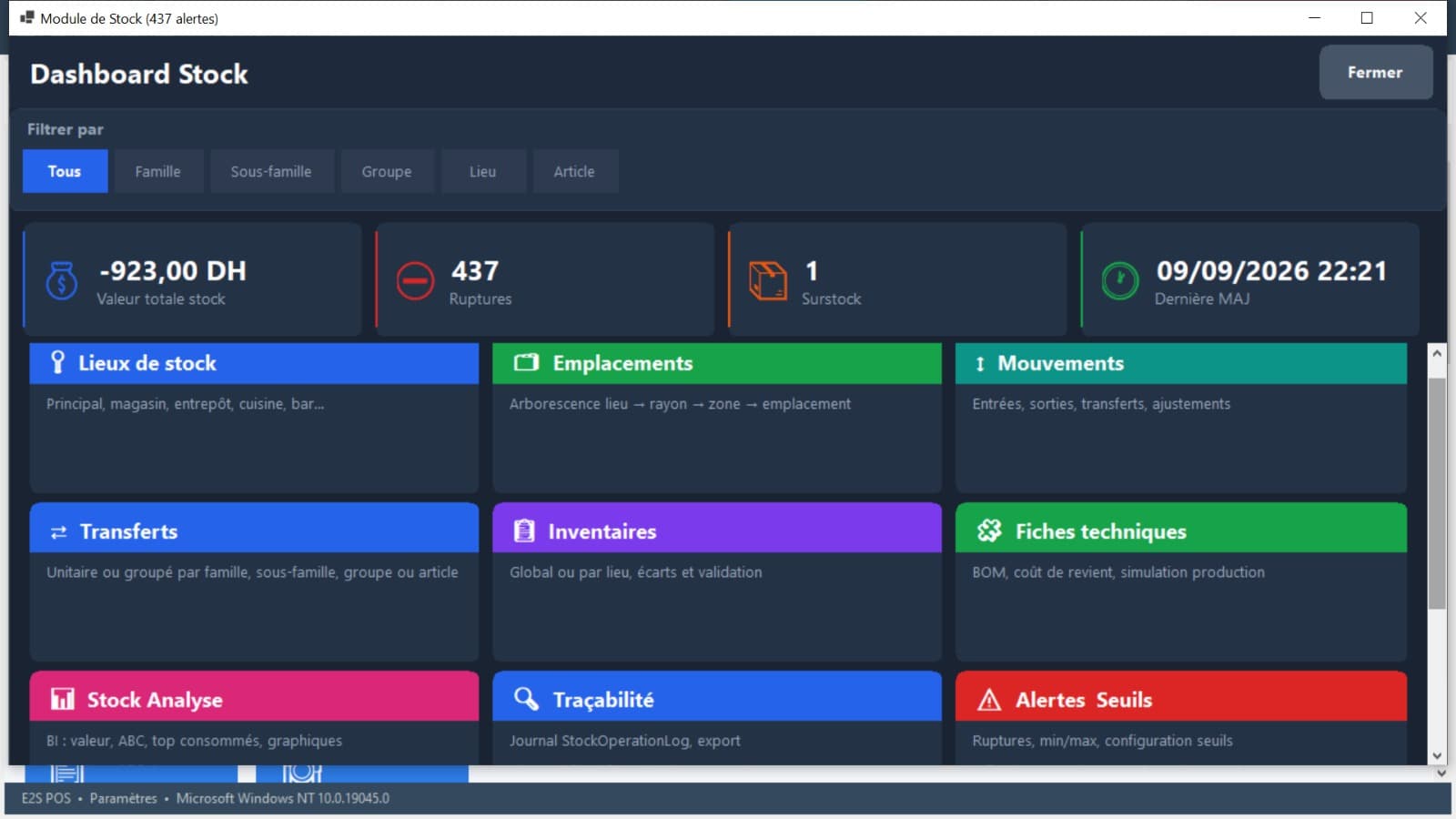Click the 09/09/2026 22:21 timestamp
Viewport: 1456px width, 819px height.
point(1271,270)
